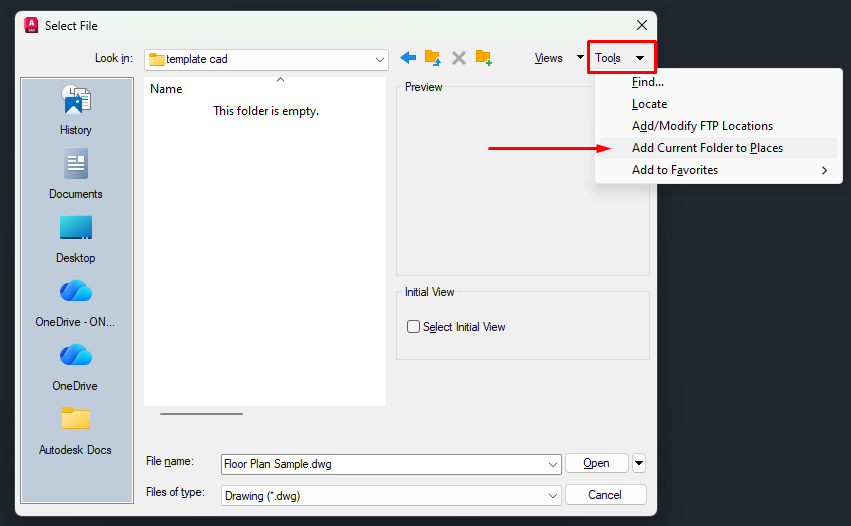Click the Back arrow icon
This screenshot has height=526, width=851.
[x=408, y=58]
